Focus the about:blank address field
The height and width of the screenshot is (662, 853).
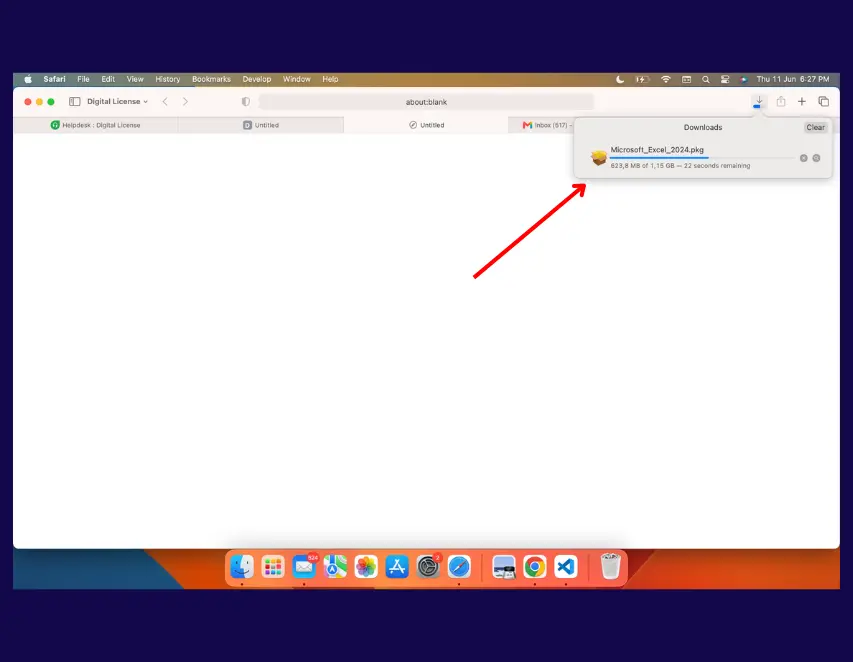(426, 102)
